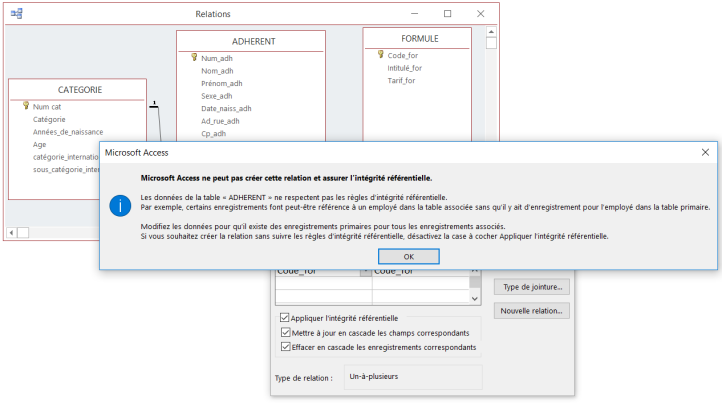The height and width of the screenshot is (420, 722).
Task: Click scroll up arrow in Relations window
Action: tap(491, 32)
